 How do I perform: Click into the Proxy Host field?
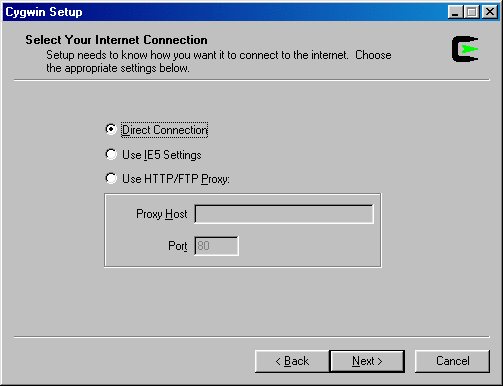284,214
